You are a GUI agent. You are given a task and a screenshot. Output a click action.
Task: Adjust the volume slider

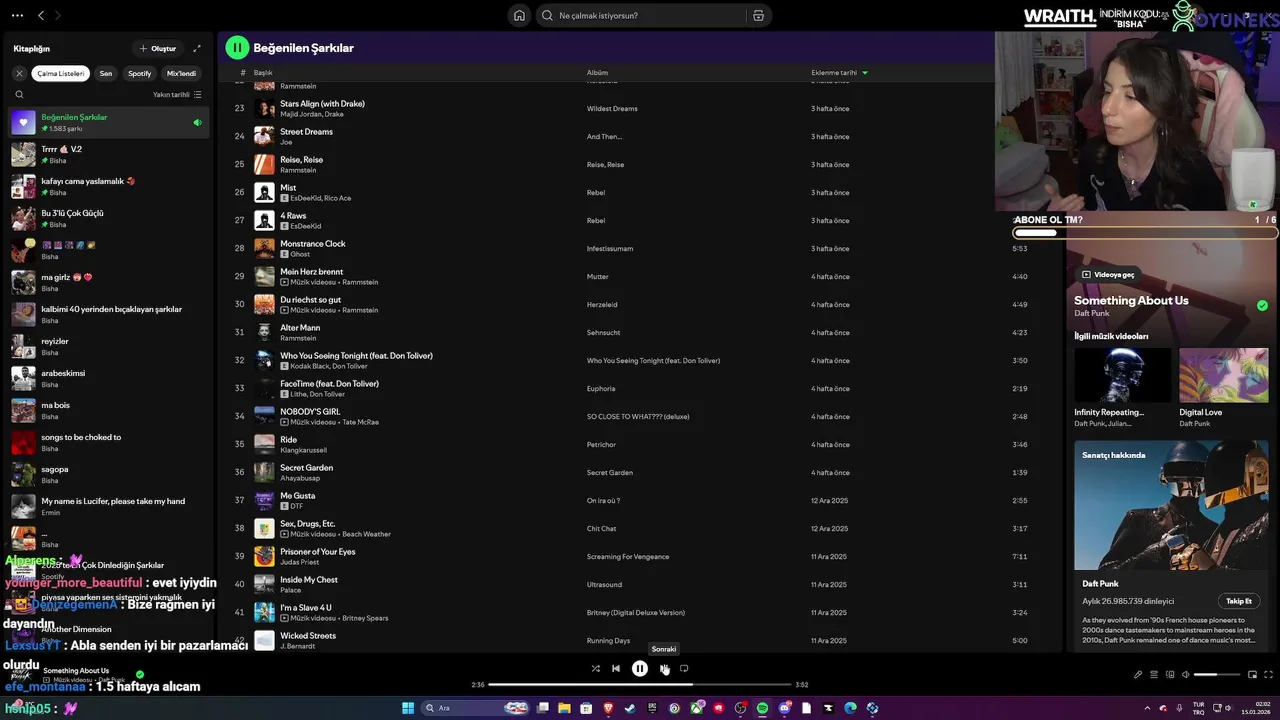pos(1219,674)
